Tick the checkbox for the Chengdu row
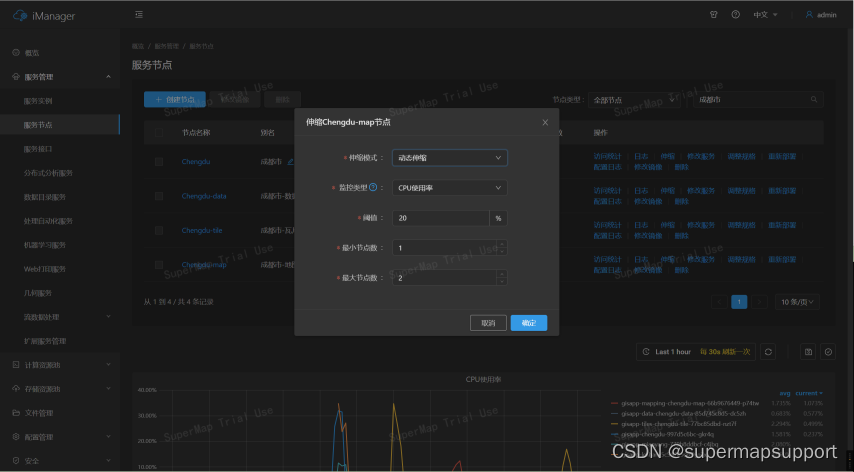 [x=159, y=161]
